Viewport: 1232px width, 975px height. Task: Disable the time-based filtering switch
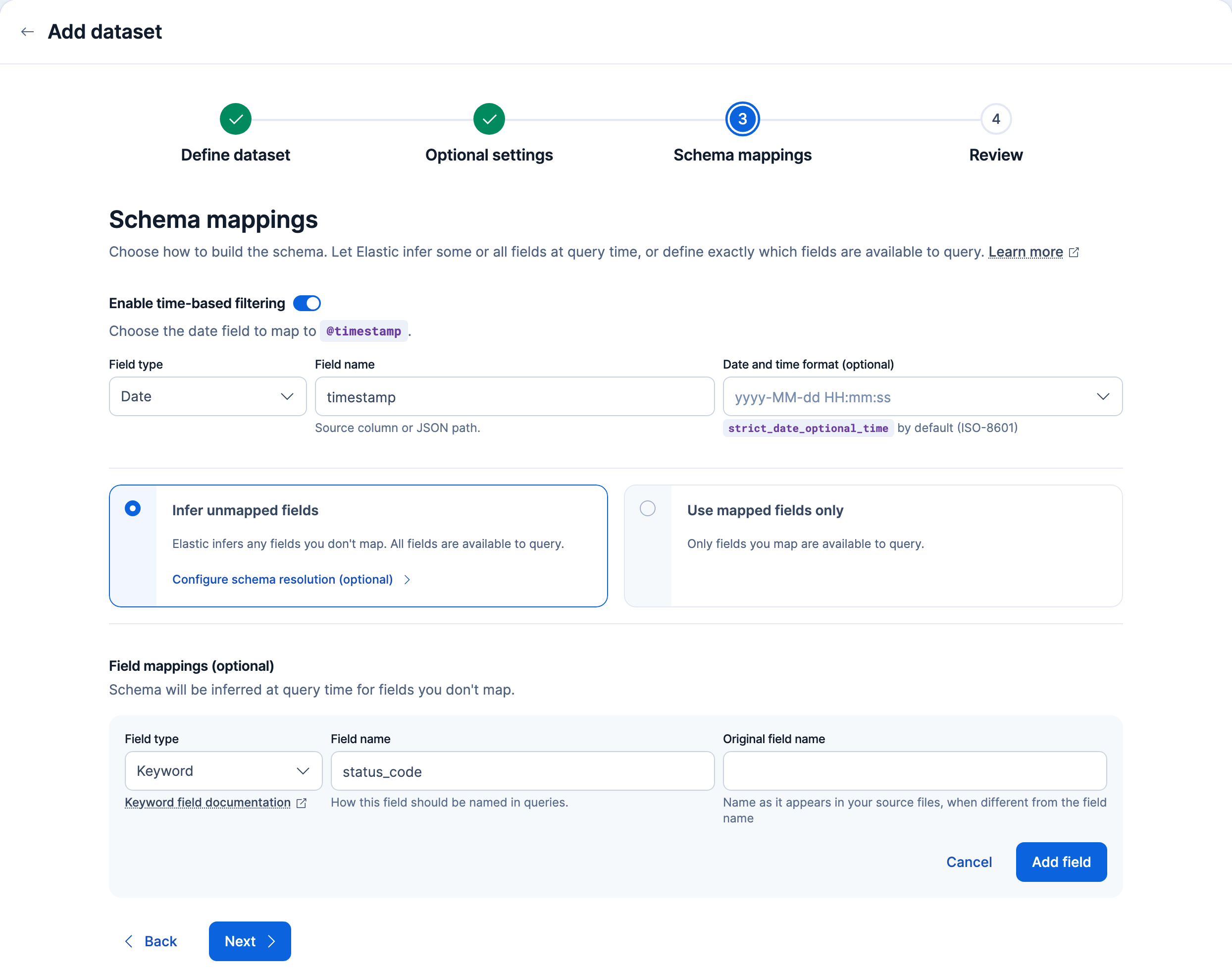307,303
